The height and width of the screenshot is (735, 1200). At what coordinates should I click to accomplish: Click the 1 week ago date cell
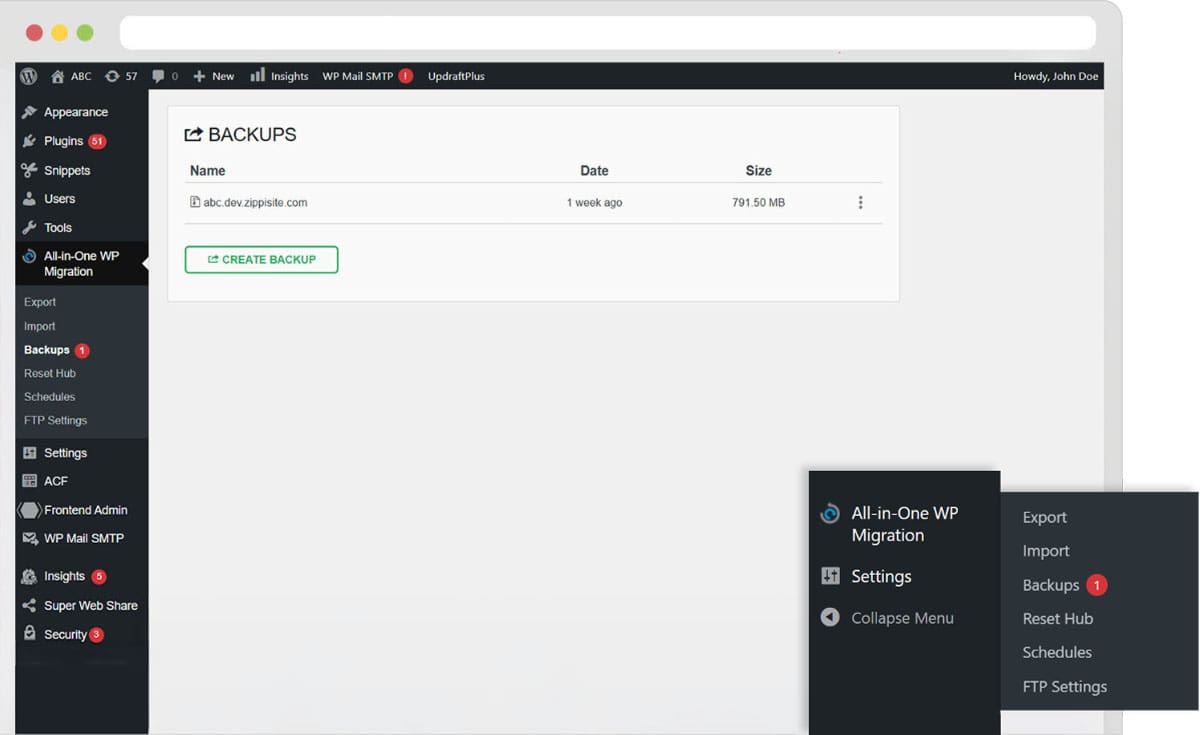coord(594,202)
